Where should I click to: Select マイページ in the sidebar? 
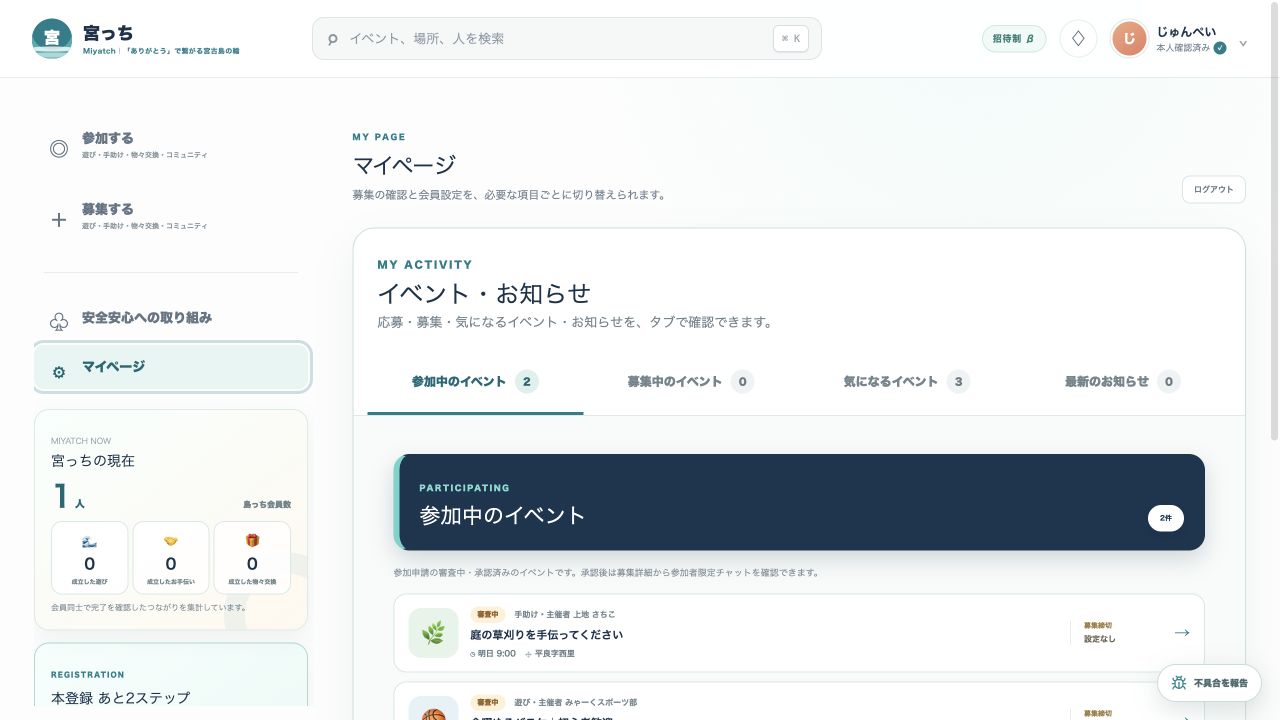pyautogui.click(x=172, y=367)
